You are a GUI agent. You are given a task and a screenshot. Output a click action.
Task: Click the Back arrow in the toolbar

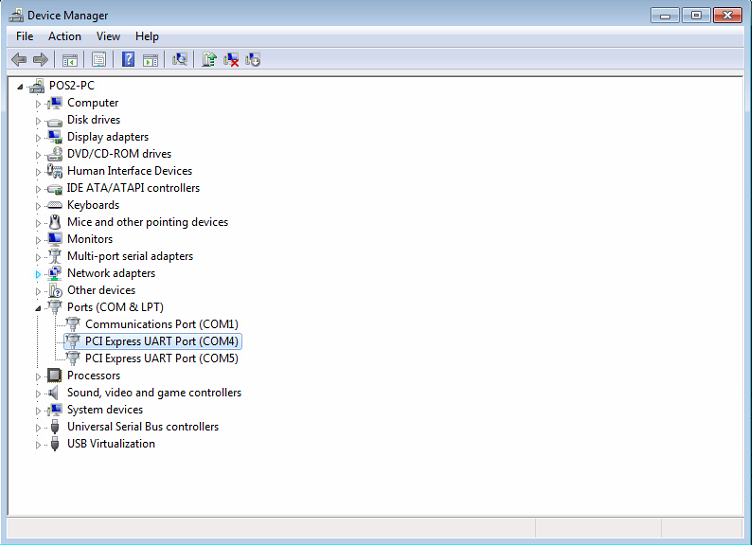pyautogui.click(x=18, y=60)
